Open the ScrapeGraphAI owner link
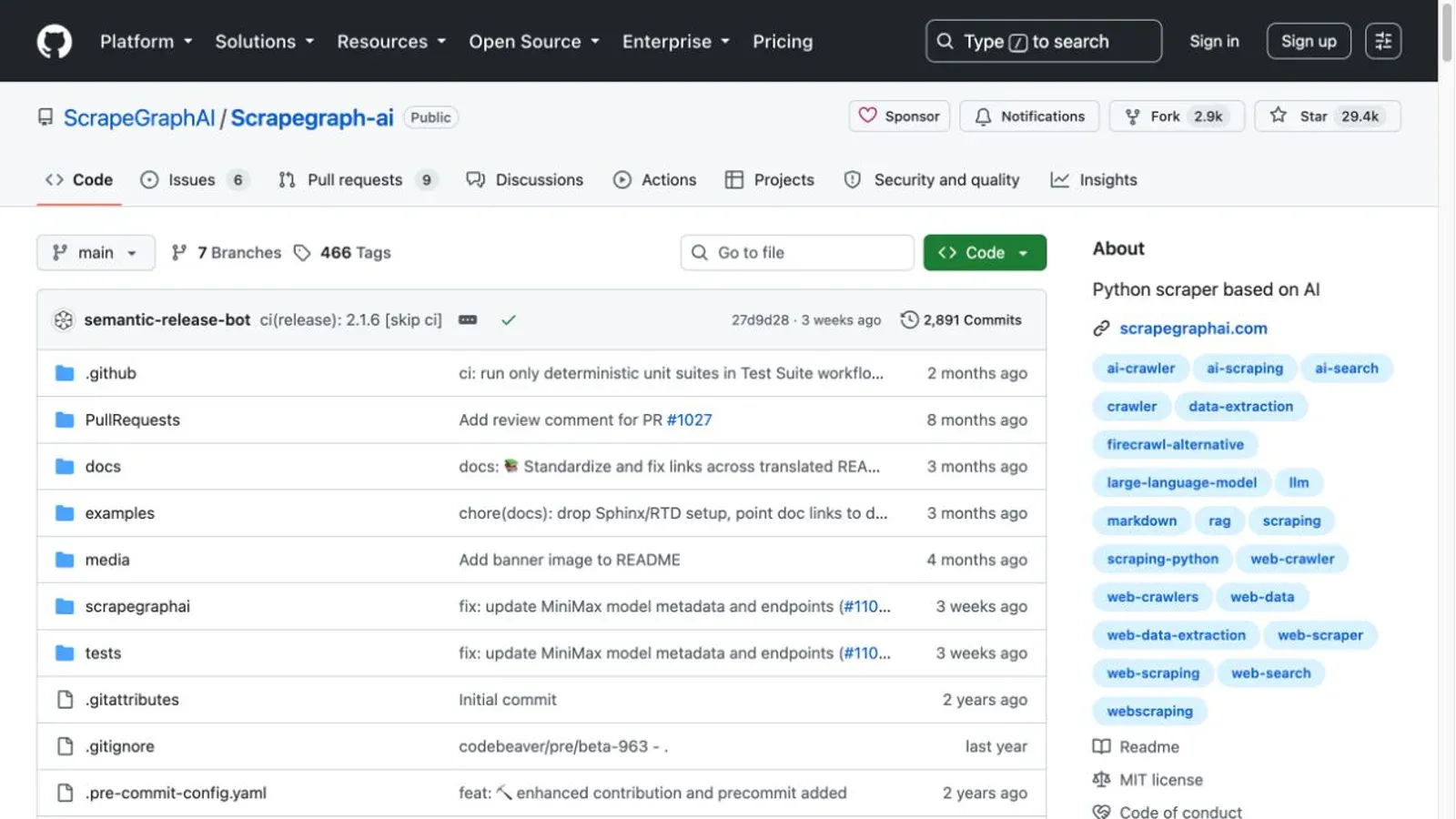 pyautogui.click(x=139, y=117)
